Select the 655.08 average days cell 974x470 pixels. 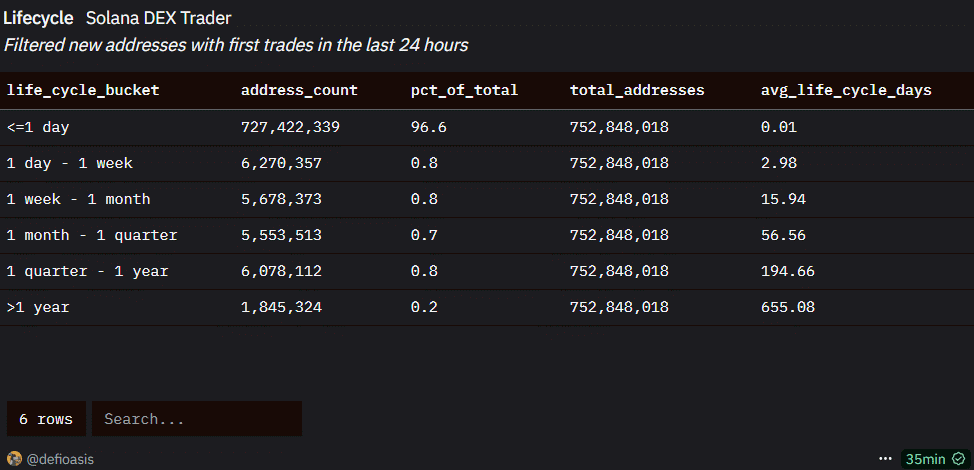[x=788, y=307]
